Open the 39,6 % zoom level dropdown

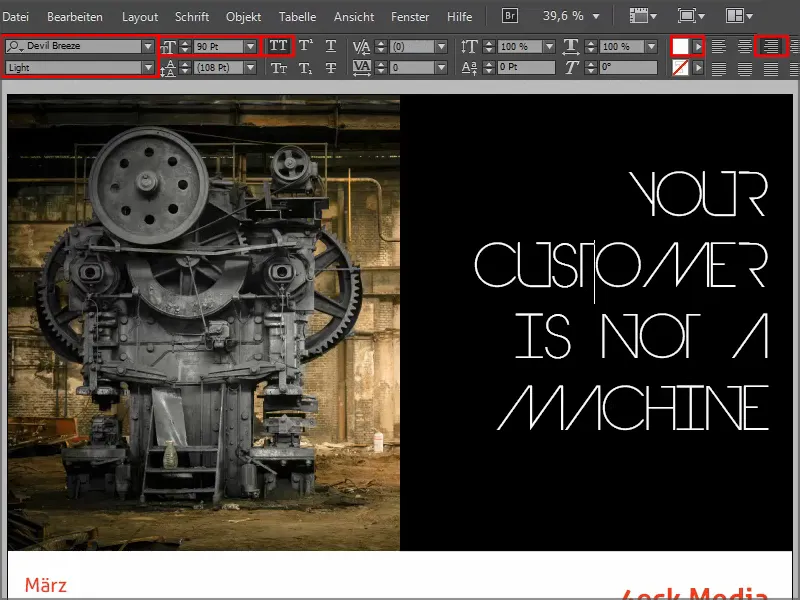[x=596, y=16]
